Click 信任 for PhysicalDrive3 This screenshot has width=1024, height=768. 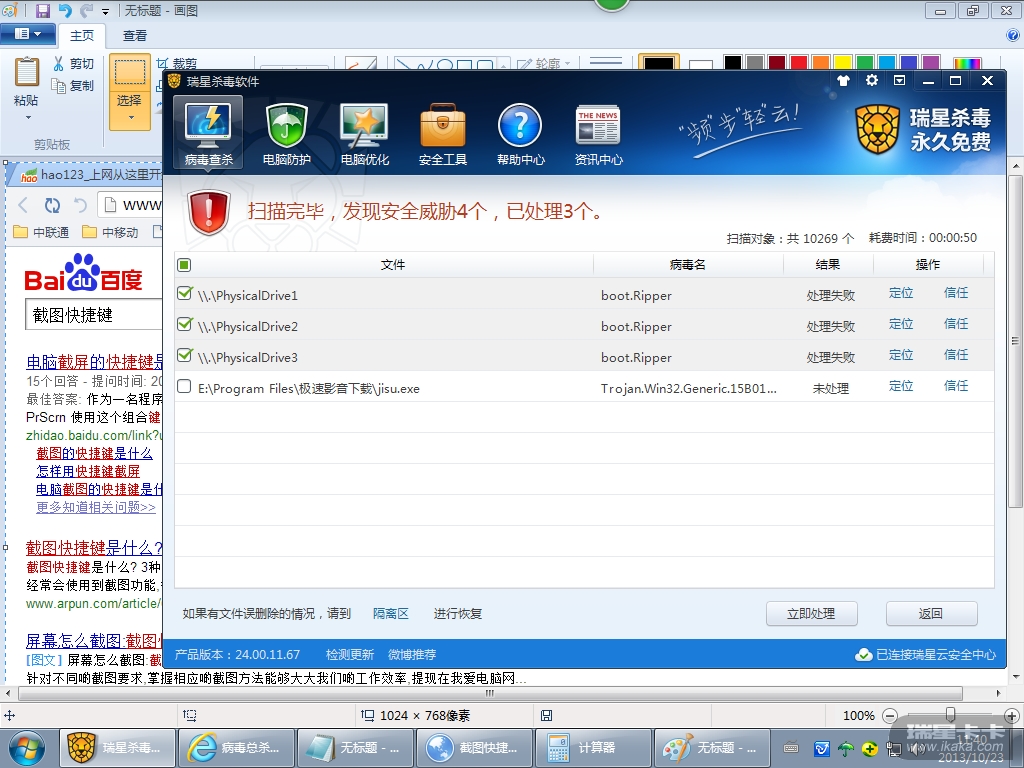(956, 355)
